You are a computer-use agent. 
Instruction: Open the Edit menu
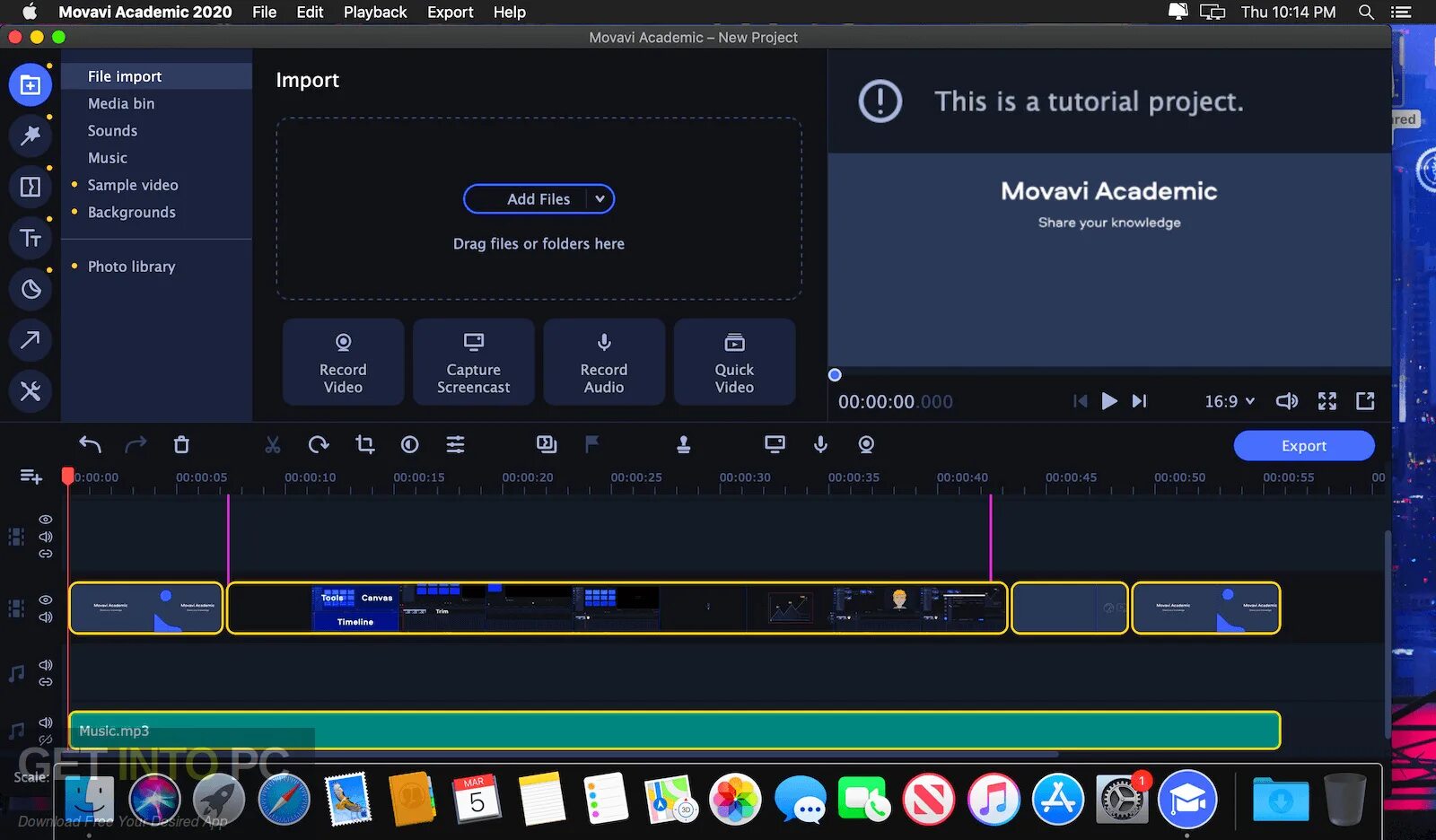310,12
